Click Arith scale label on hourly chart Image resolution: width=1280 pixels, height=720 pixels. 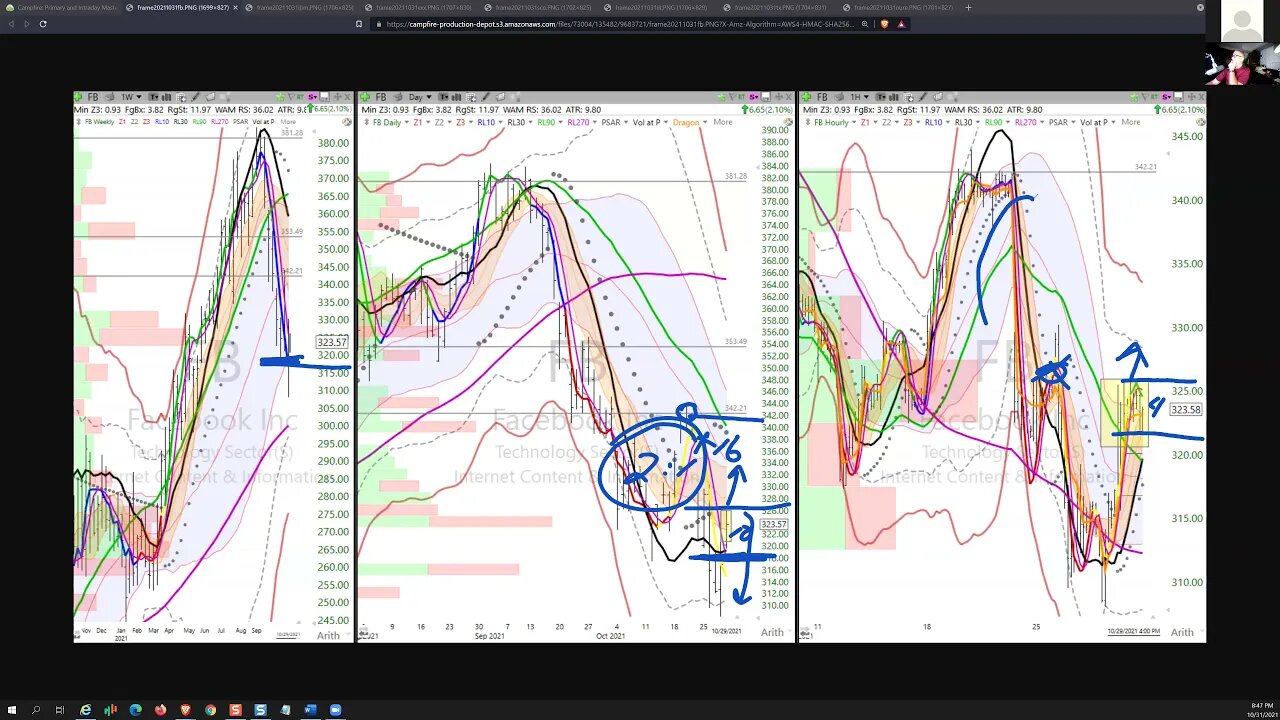click(1182, 632)
